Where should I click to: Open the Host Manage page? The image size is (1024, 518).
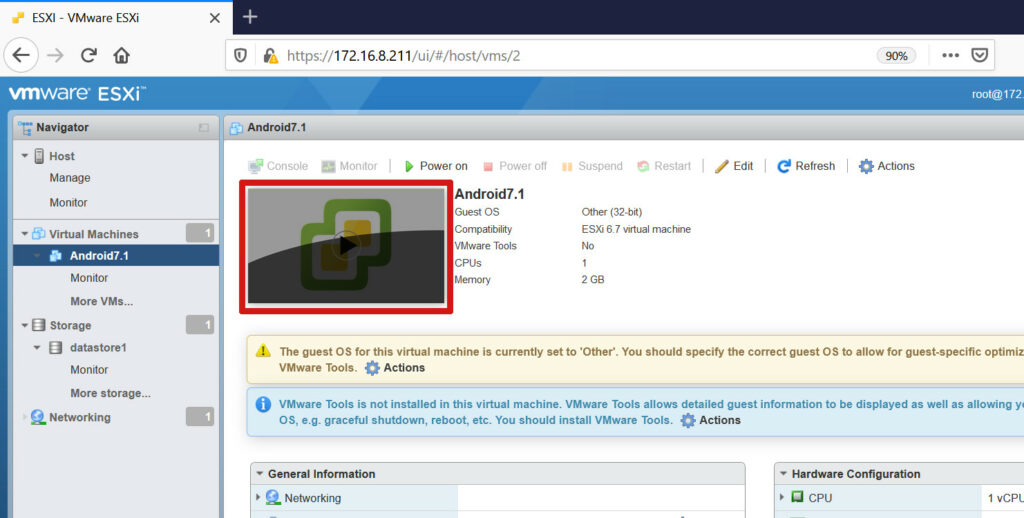70,178
